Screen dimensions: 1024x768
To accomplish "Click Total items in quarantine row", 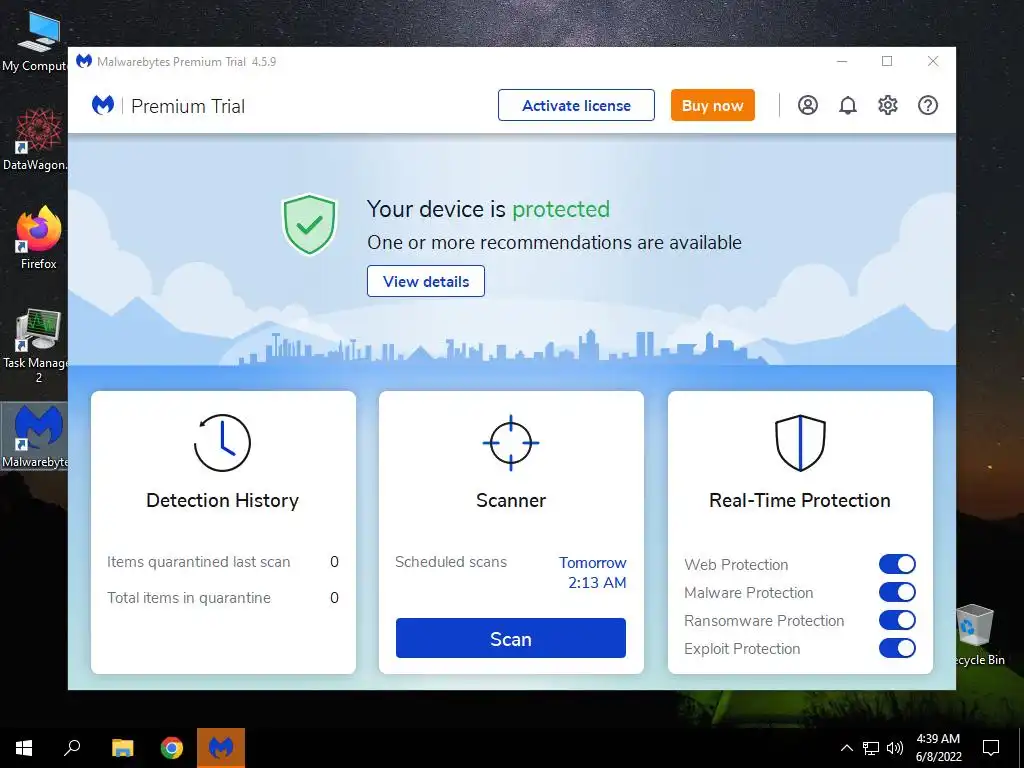I will [x=223, y=598].
